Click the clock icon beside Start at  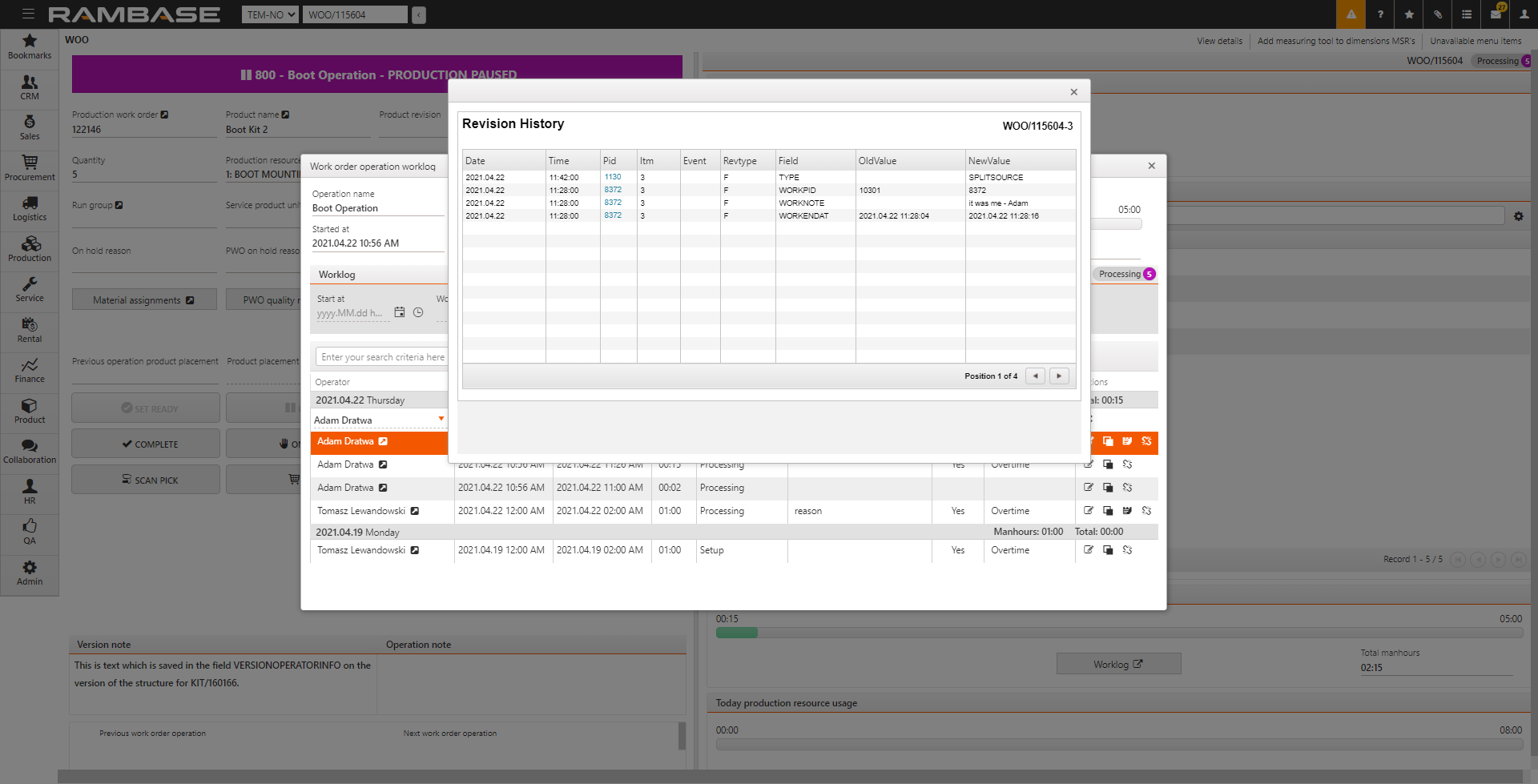[x=418, y=312]
